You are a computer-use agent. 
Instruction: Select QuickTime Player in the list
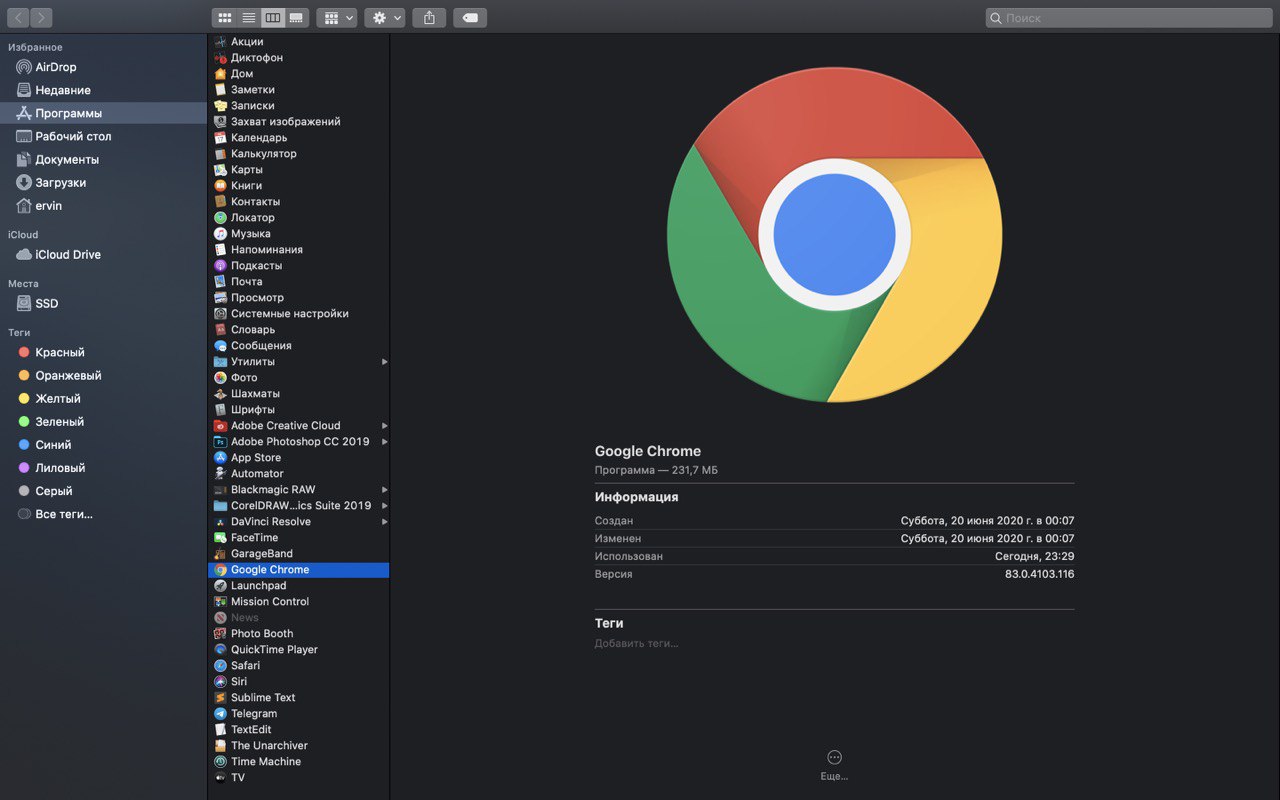pyautogui.click(x=298, y=649)
